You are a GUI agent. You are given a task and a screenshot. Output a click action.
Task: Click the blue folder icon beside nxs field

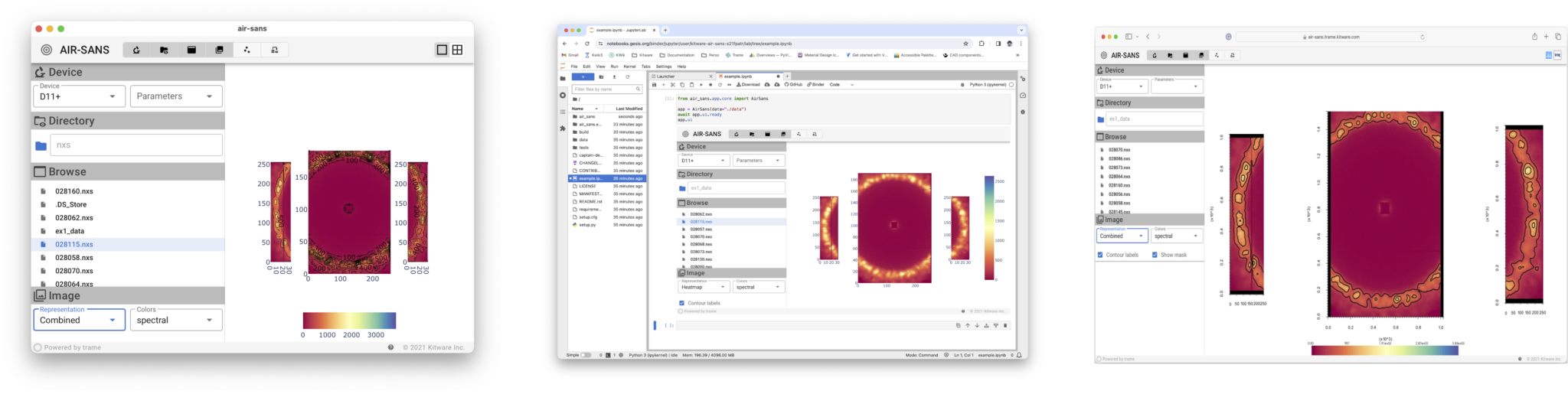tap(41, 145)
